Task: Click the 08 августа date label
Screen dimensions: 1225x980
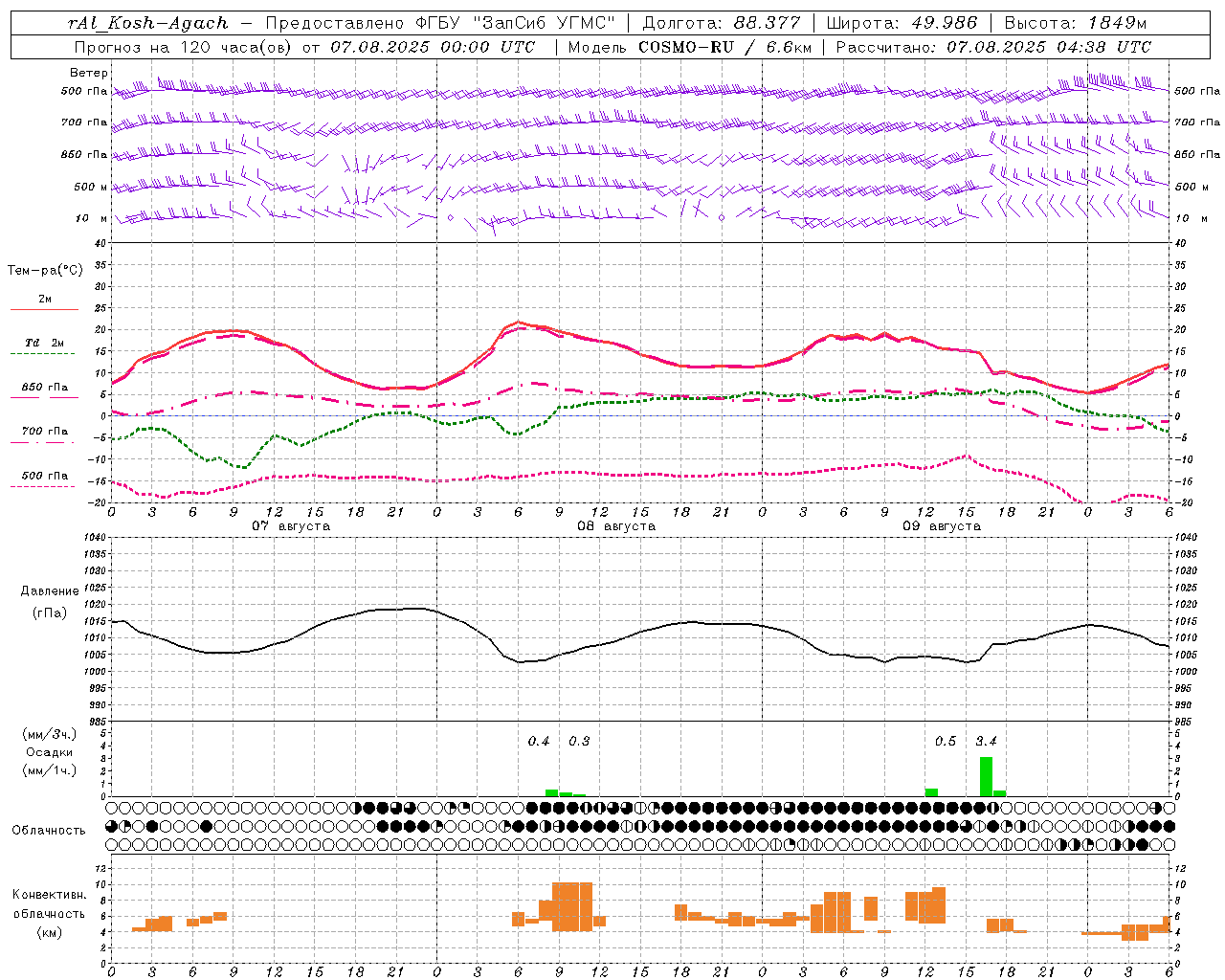Action: pyautogui.click(x=616, y=526)
